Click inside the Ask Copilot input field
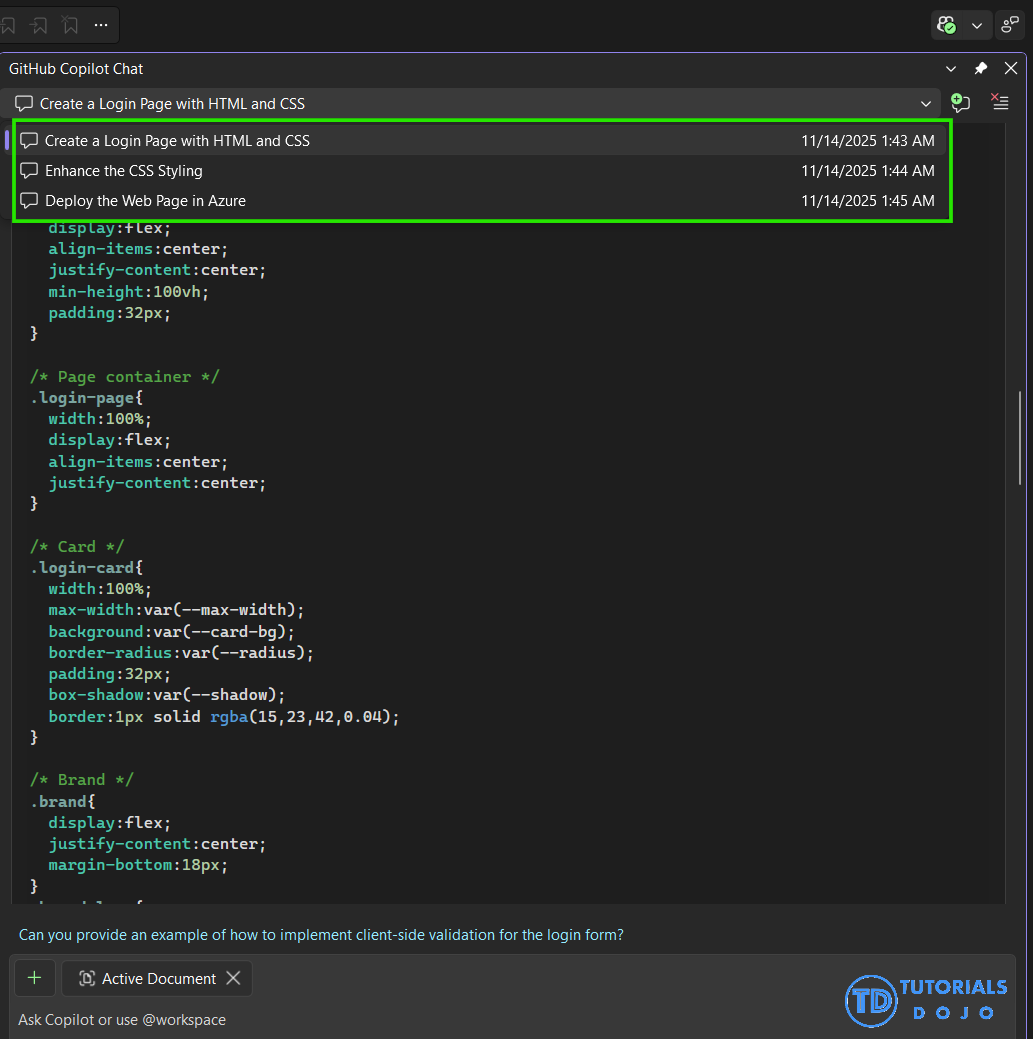This screenshot has height=1039, width=1033. (x=400, y=1019)
